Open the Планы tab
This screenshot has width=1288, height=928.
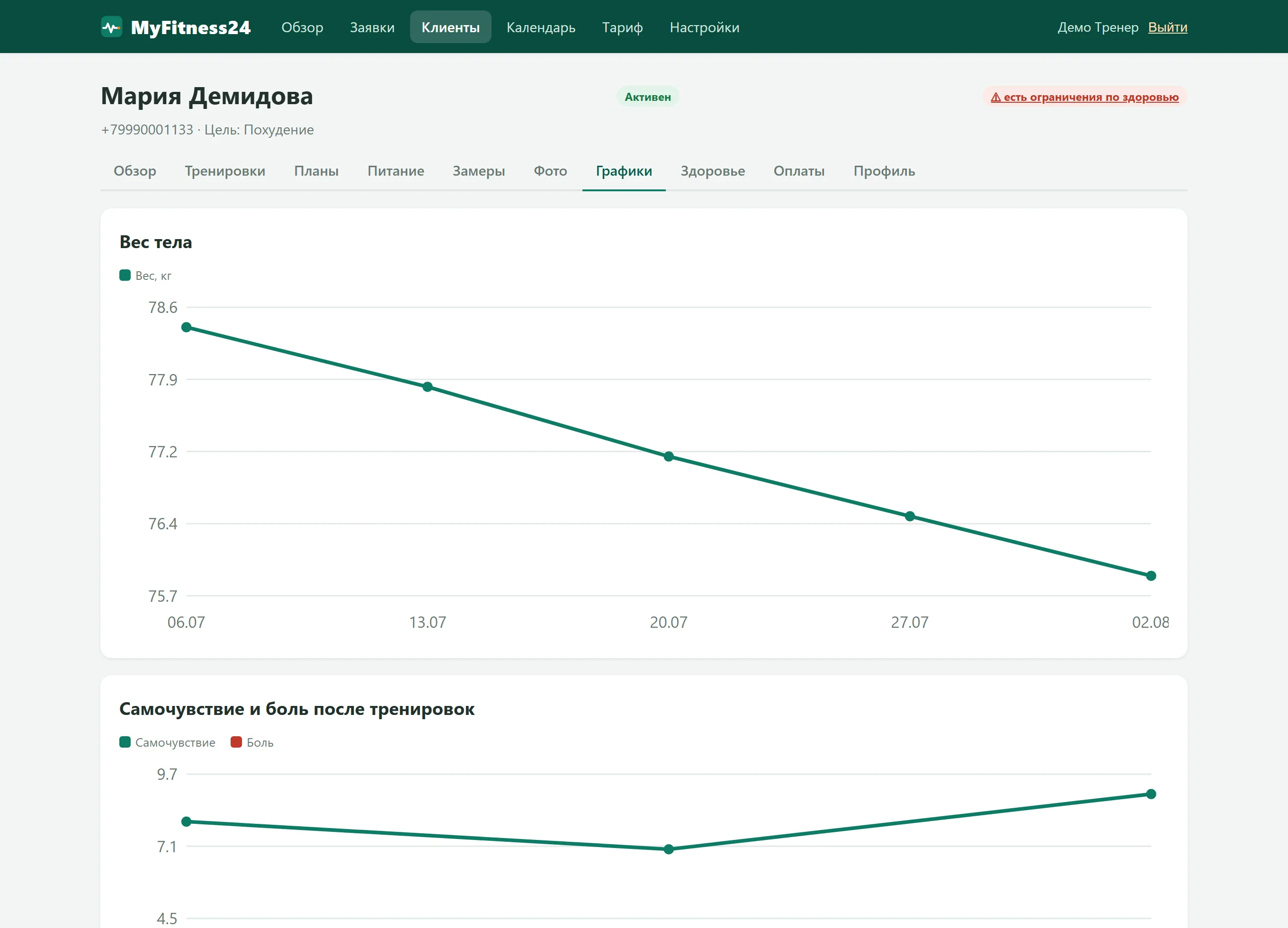pos(316,171)
